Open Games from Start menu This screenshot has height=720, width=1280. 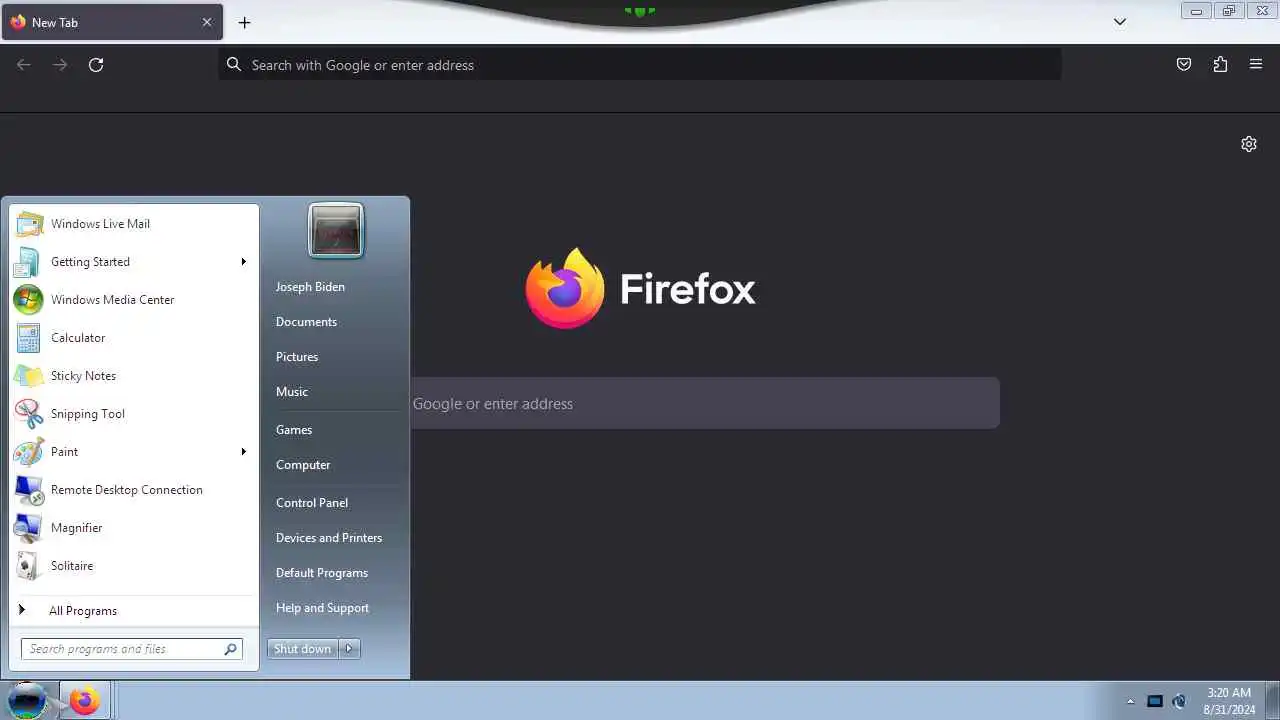294,430
